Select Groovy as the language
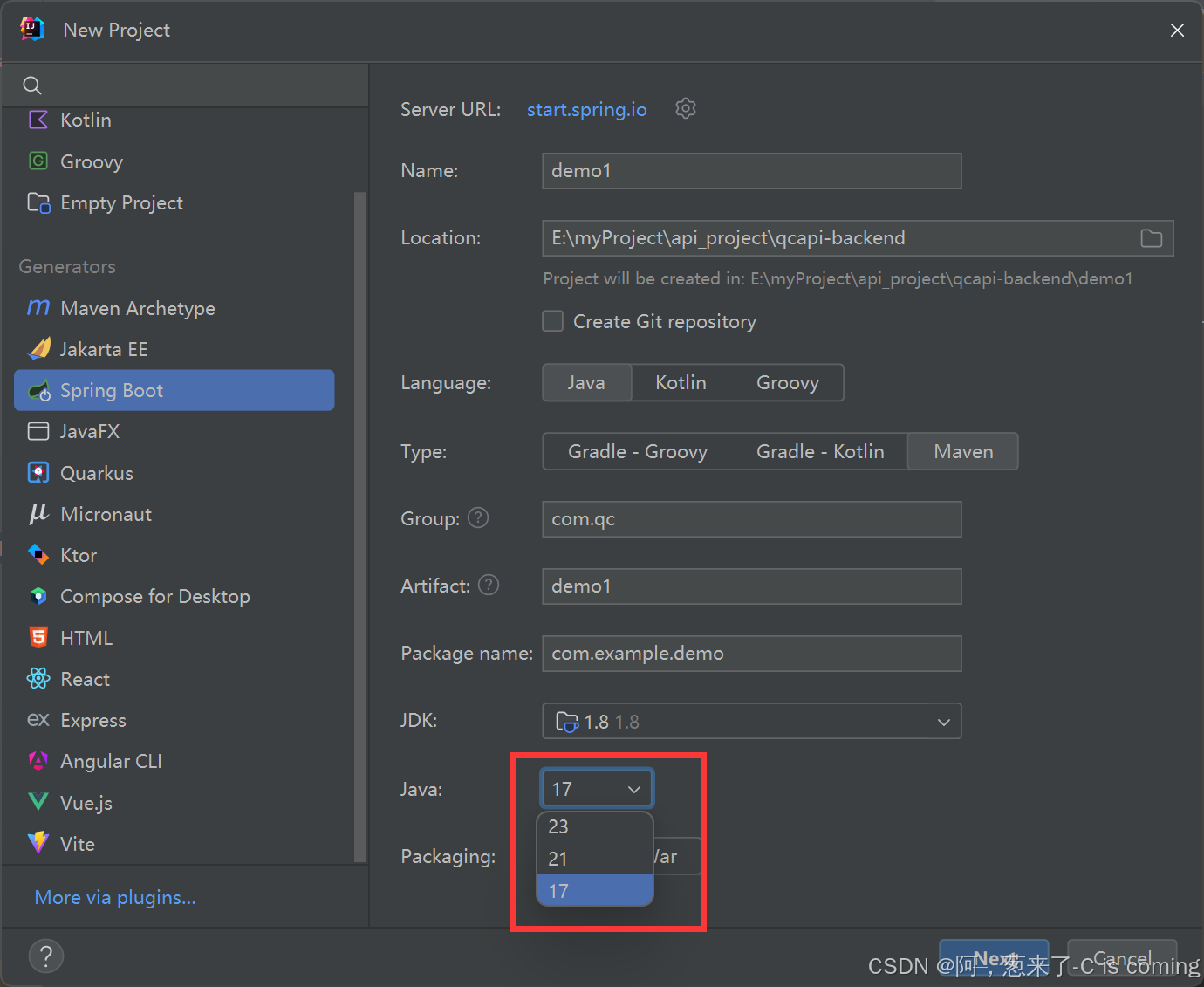This screenshot has height=987, width=1204. pos(788,382)
